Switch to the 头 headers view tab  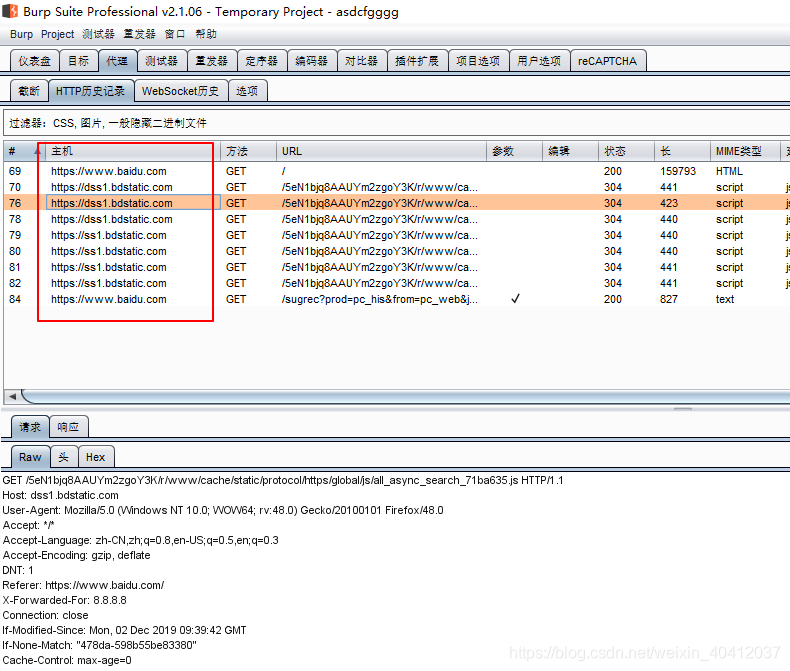pyautogui.click(x=63, y=457)
